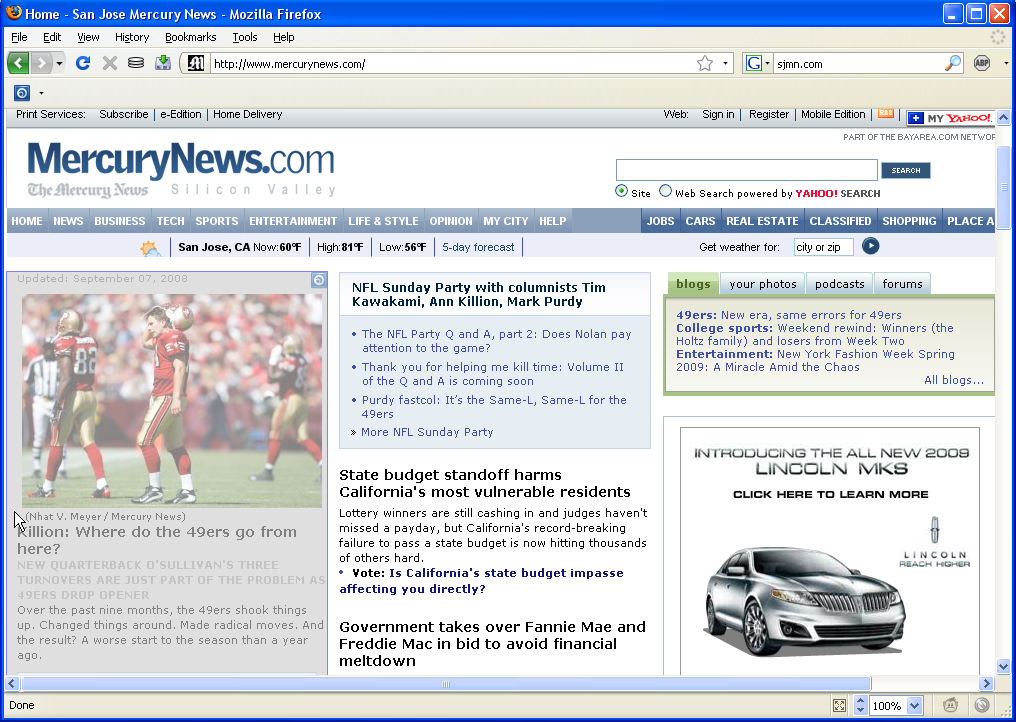Open Downloads with the green arrow icon

coord(163,62)
